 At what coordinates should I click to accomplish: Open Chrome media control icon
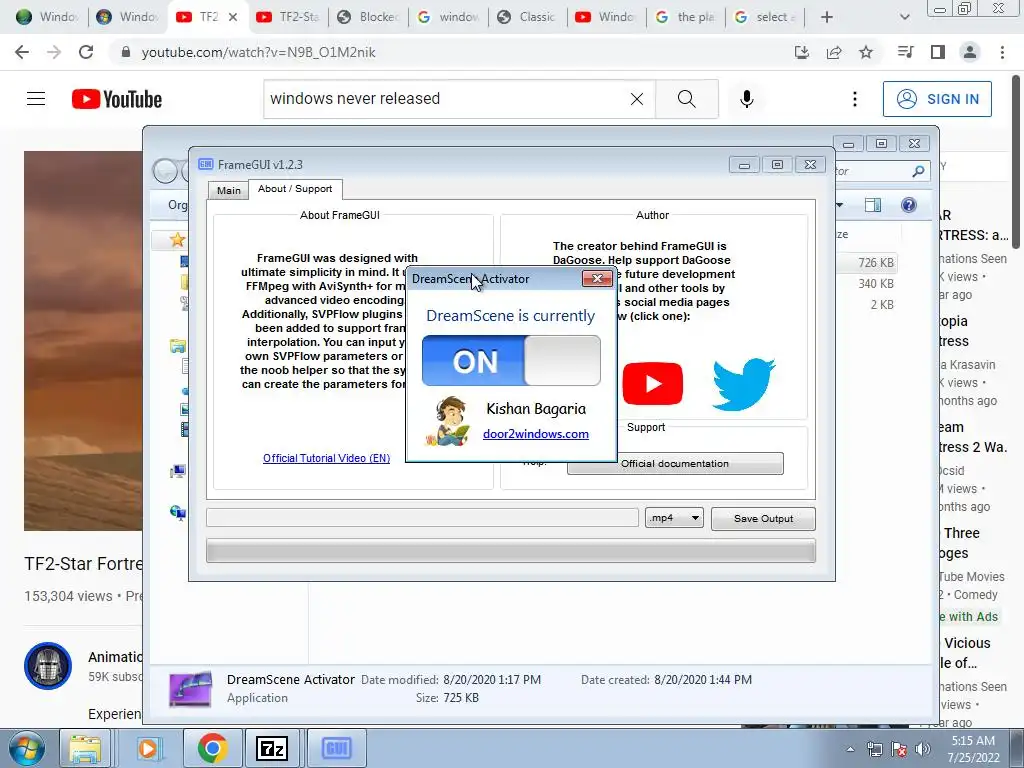pos(905,52)
